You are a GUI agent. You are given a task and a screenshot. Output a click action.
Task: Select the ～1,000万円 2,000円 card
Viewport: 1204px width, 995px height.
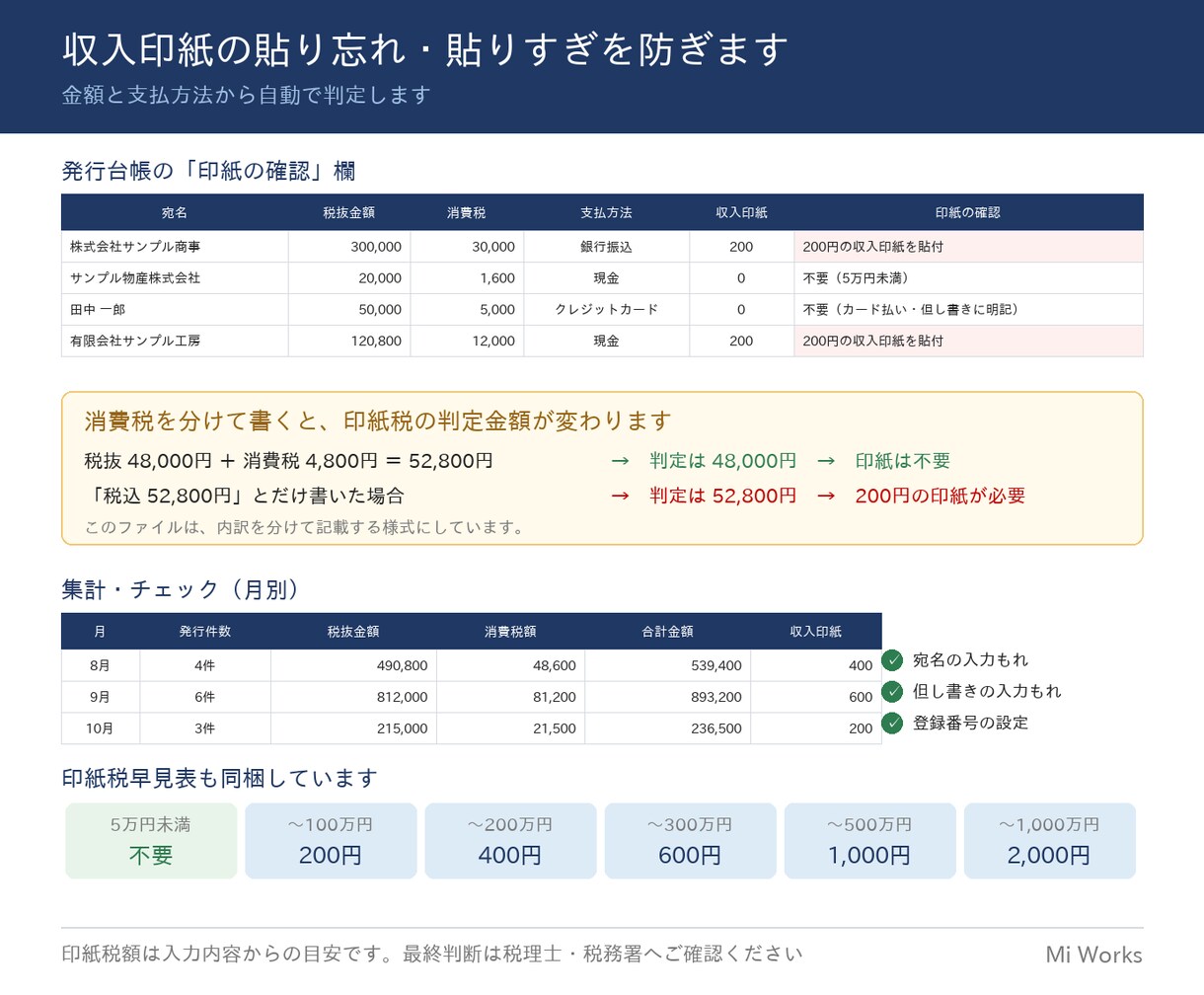[1049, 841]
